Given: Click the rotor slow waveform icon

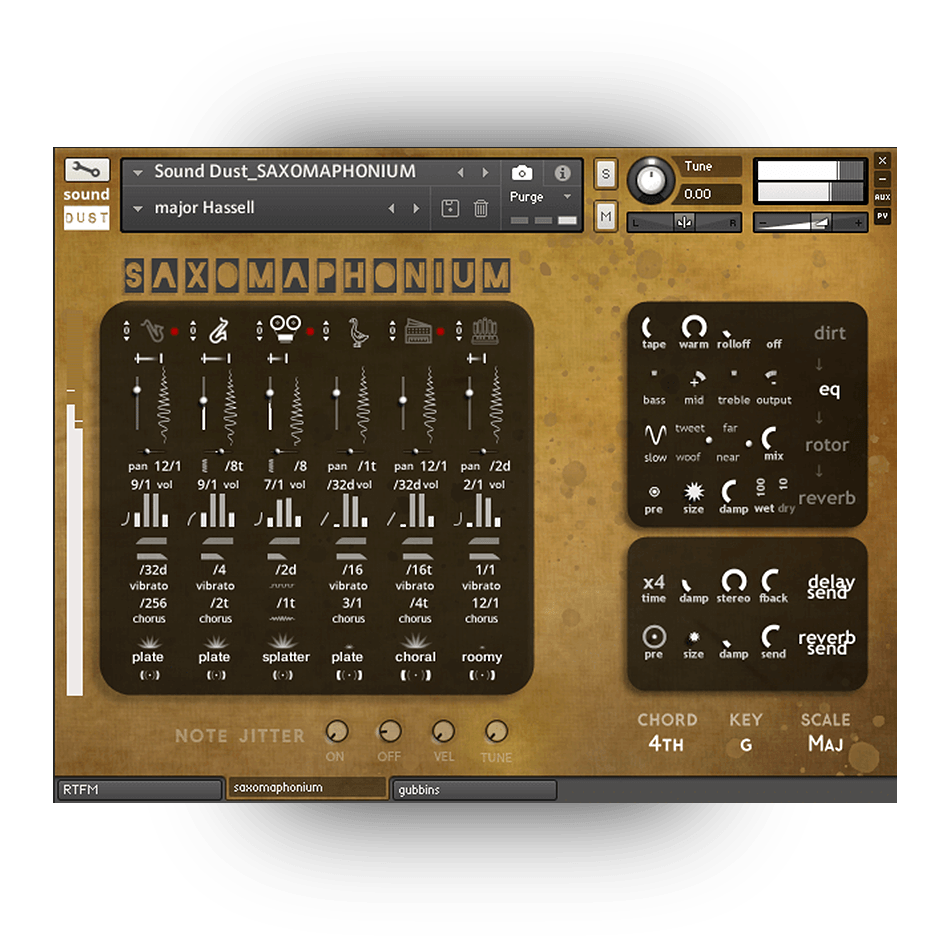Looking at the screenshot, I should click(x=654, y=434).
